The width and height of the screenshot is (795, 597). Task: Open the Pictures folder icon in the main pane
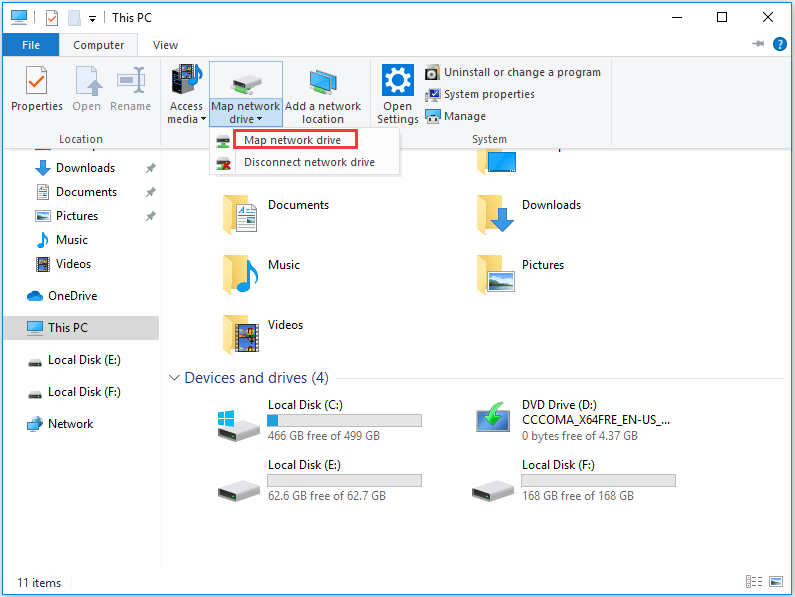point(495,274)
